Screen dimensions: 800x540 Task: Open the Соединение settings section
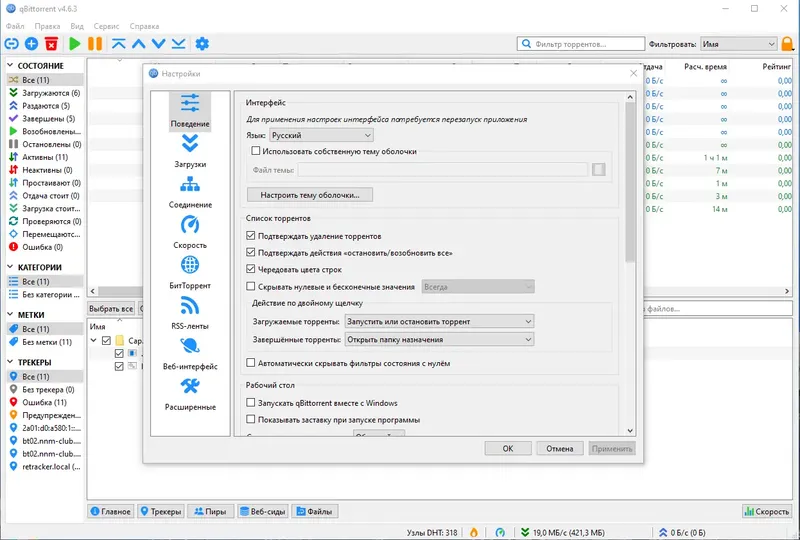190,191
